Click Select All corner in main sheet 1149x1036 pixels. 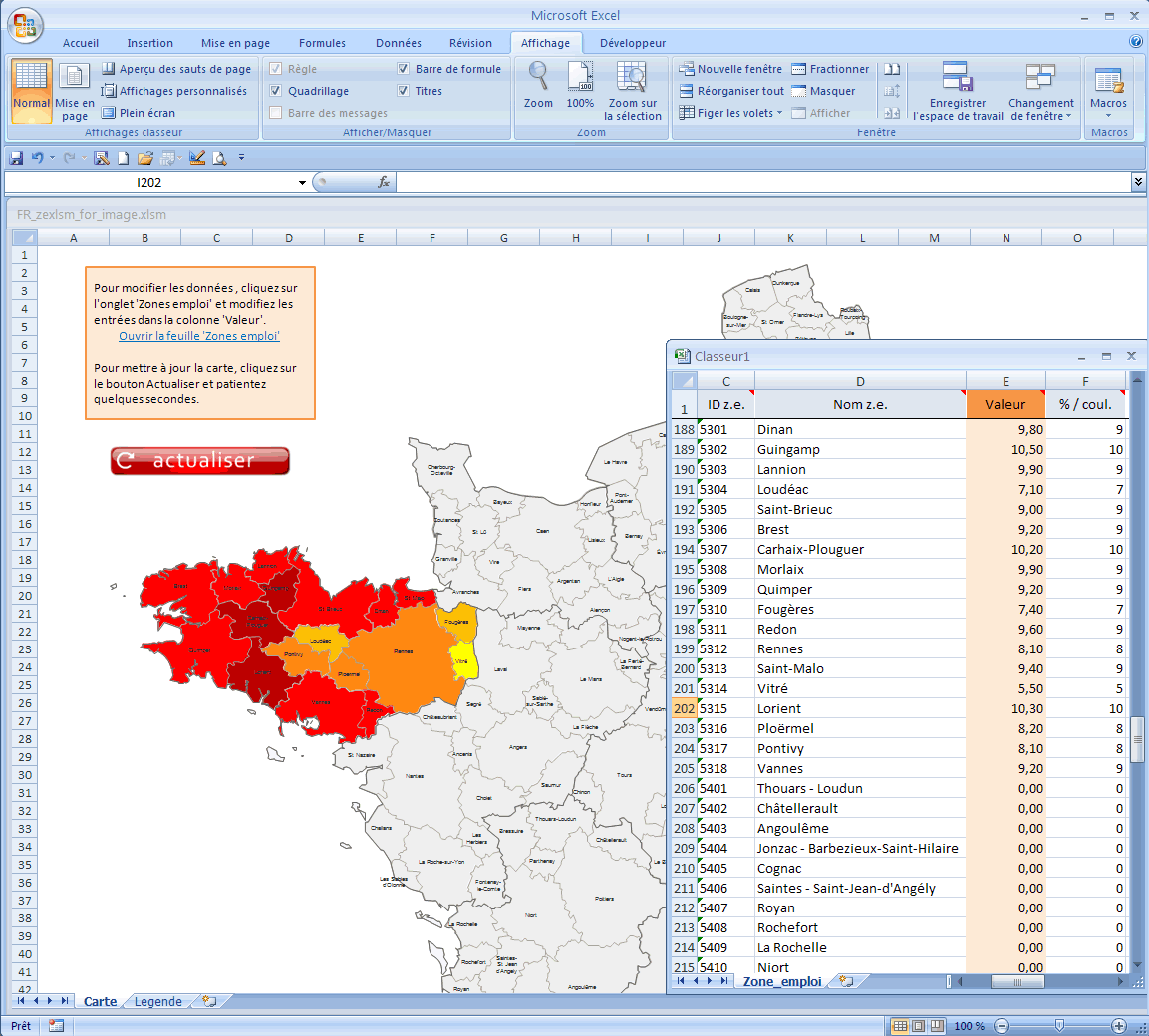24,237
